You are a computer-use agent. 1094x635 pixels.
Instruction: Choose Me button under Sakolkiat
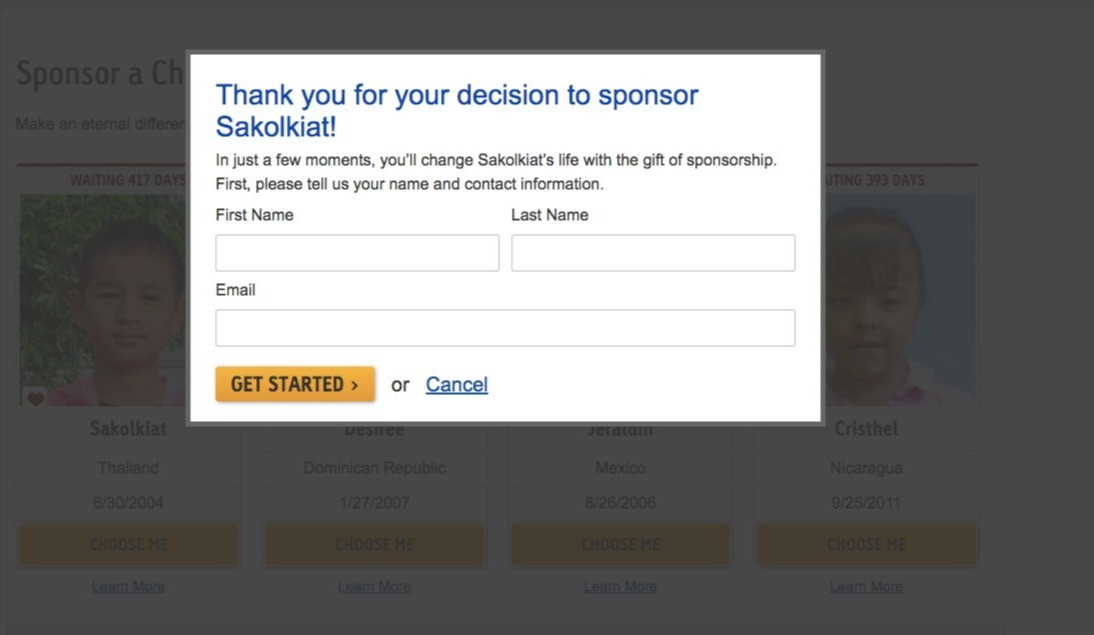[x=129, y=545]
